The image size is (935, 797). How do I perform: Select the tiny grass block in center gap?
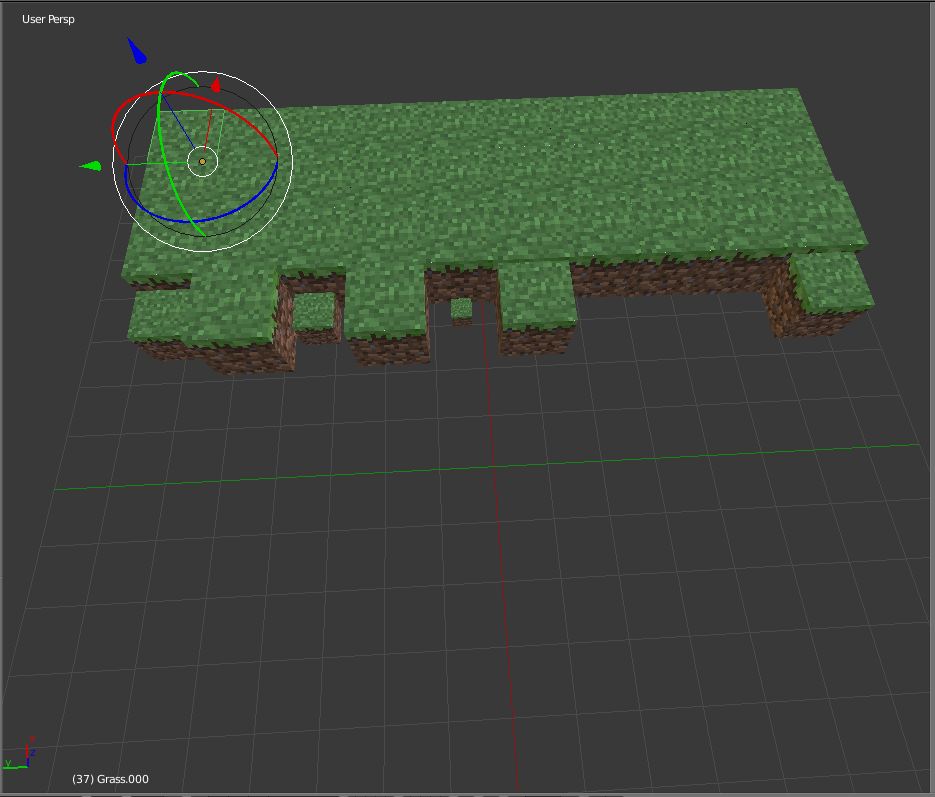(461, 311)
